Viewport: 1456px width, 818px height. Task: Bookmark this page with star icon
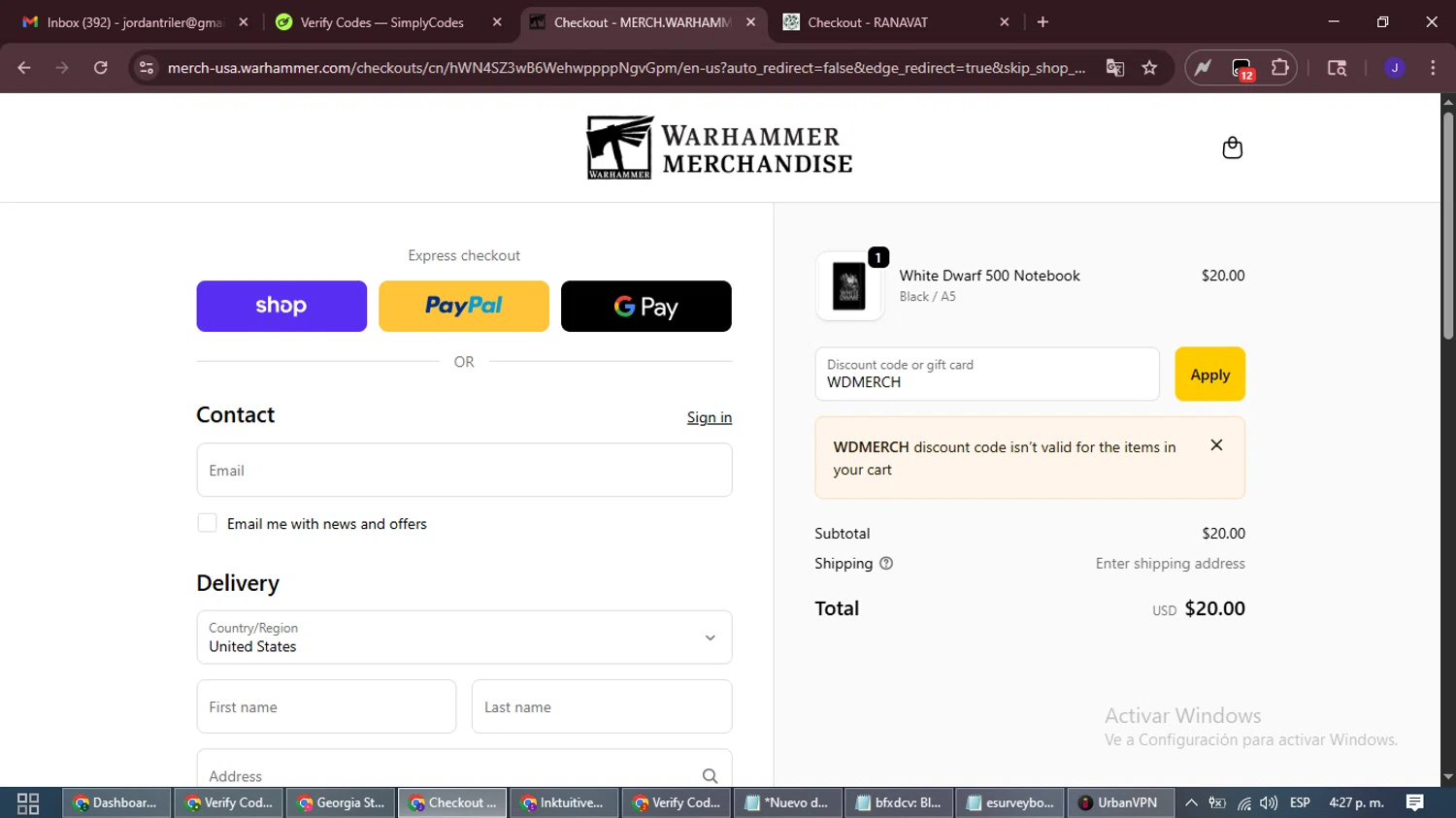pyautogui.click(x=1150, y=68)
